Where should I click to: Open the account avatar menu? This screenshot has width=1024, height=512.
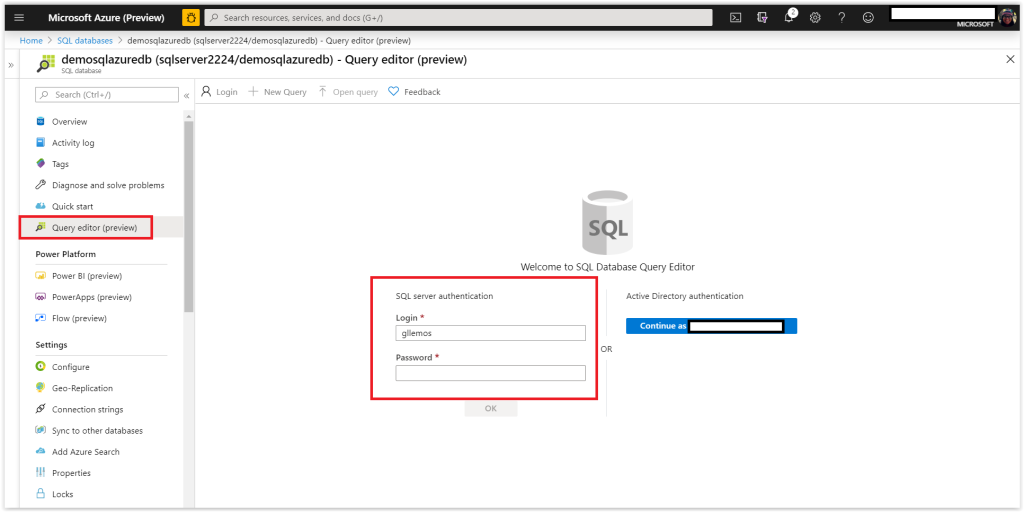(1007, 18)
